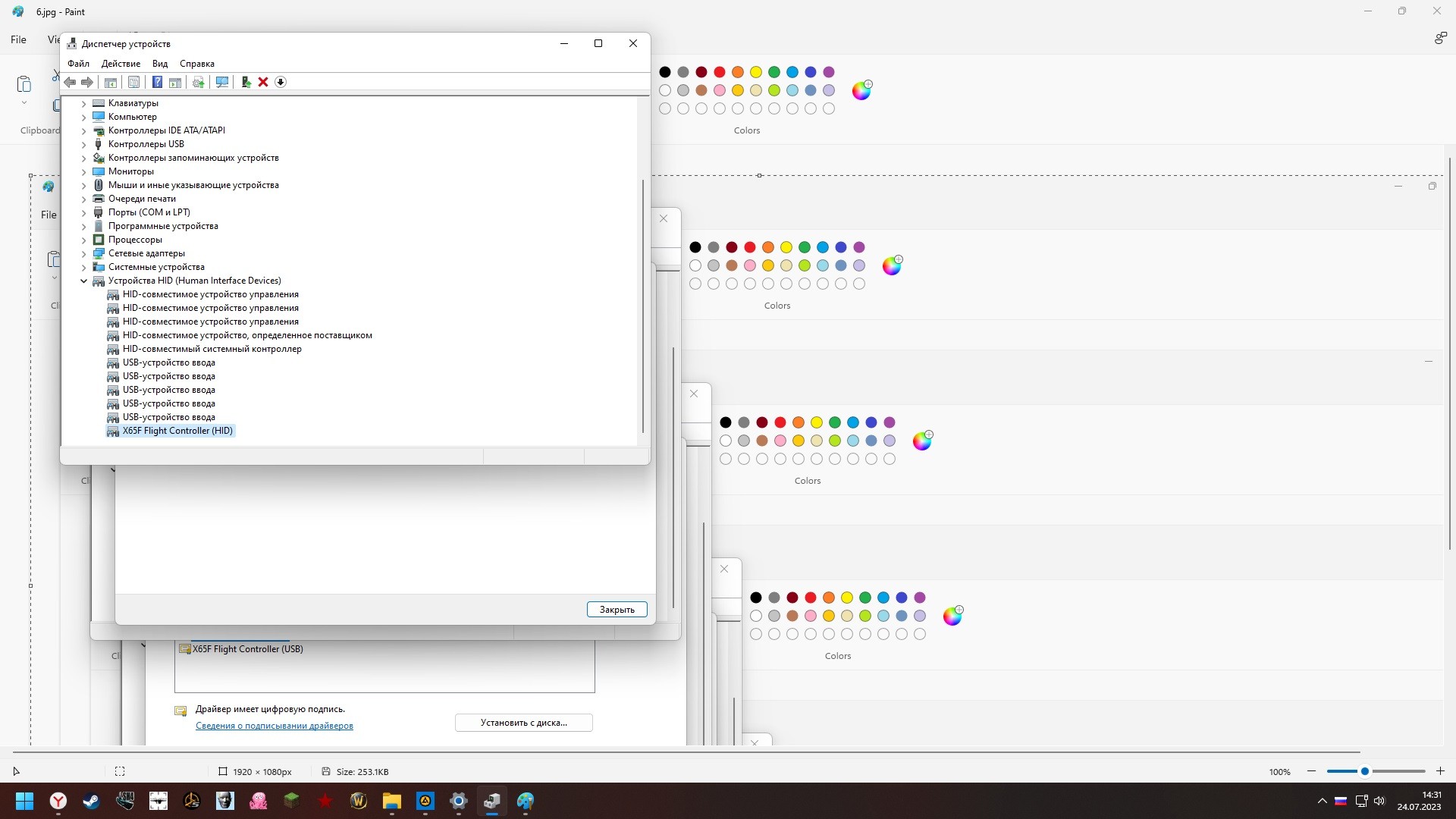This screenshot has height=819, width=1456.
Task: Open the properties sheet toolbar icon
Action: click(x=133, y=82)
